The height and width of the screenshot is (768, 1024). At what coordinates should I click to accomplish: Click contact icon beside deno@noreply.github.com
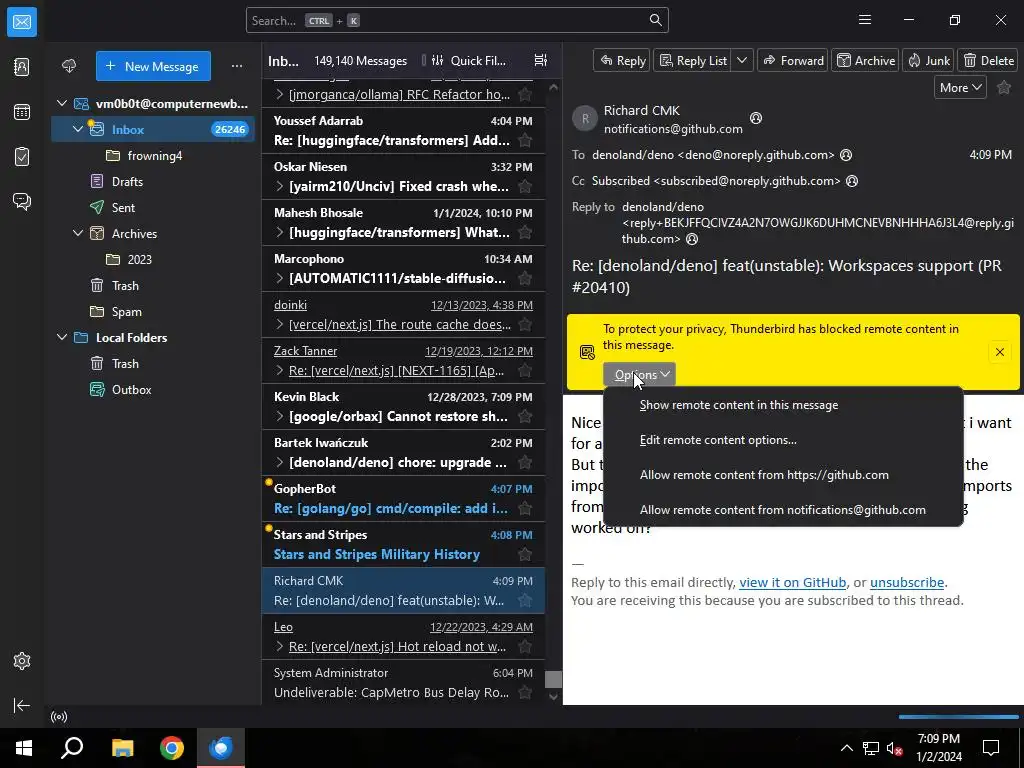pyautogui.click(x=846, y=155)
